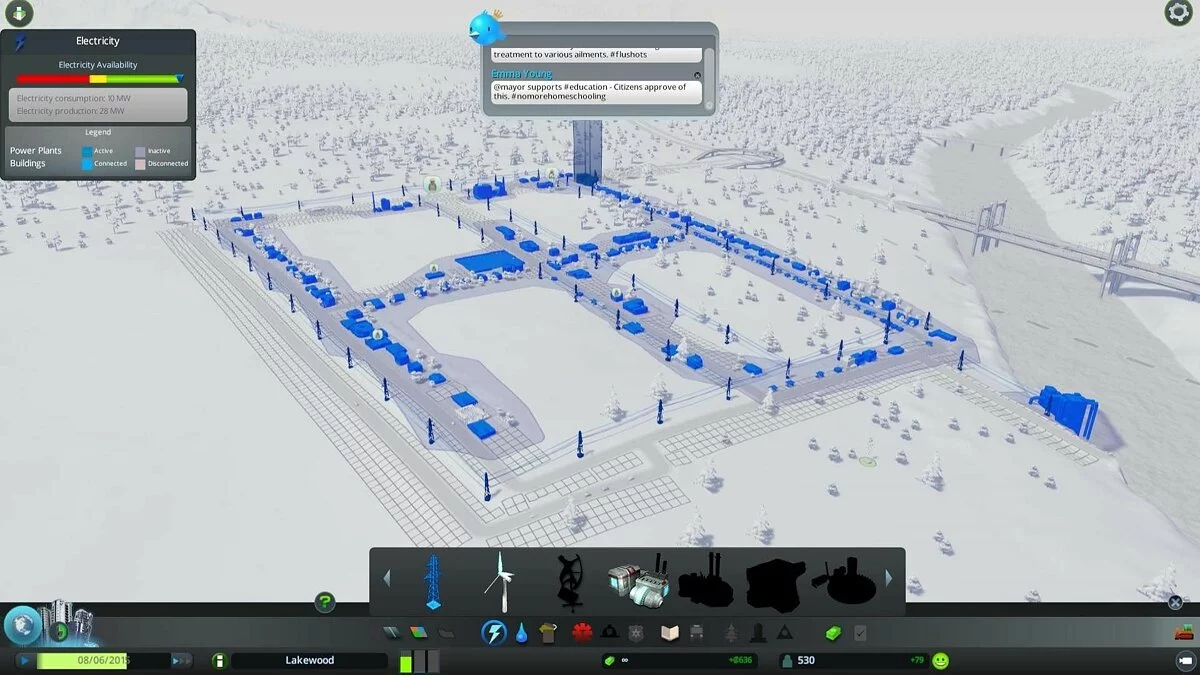Open the green question mark advisor

324,602
